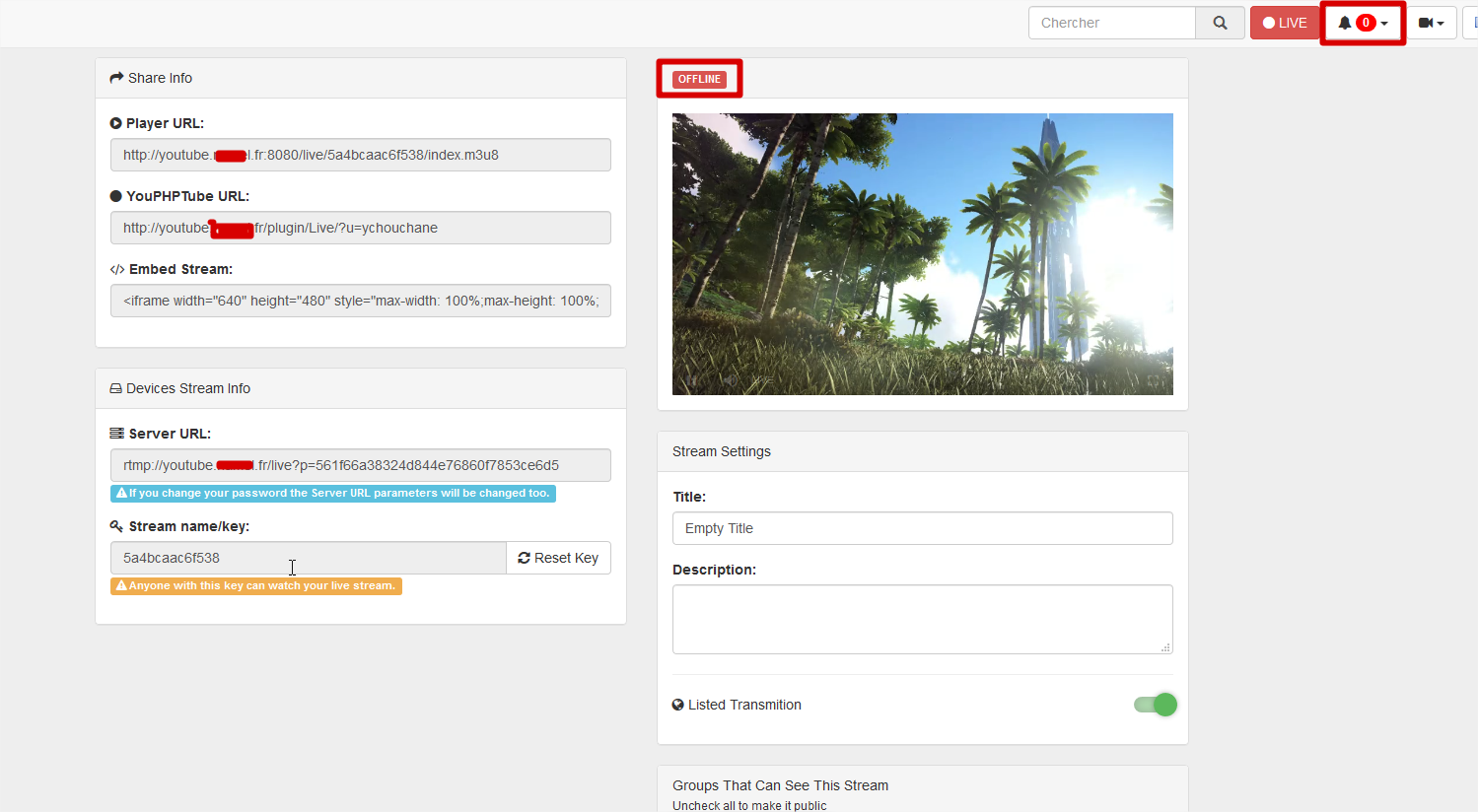Click the Player URL field
Viewport: 1478px width, 812px height.
pyautogui.click(x=361, y=155)
